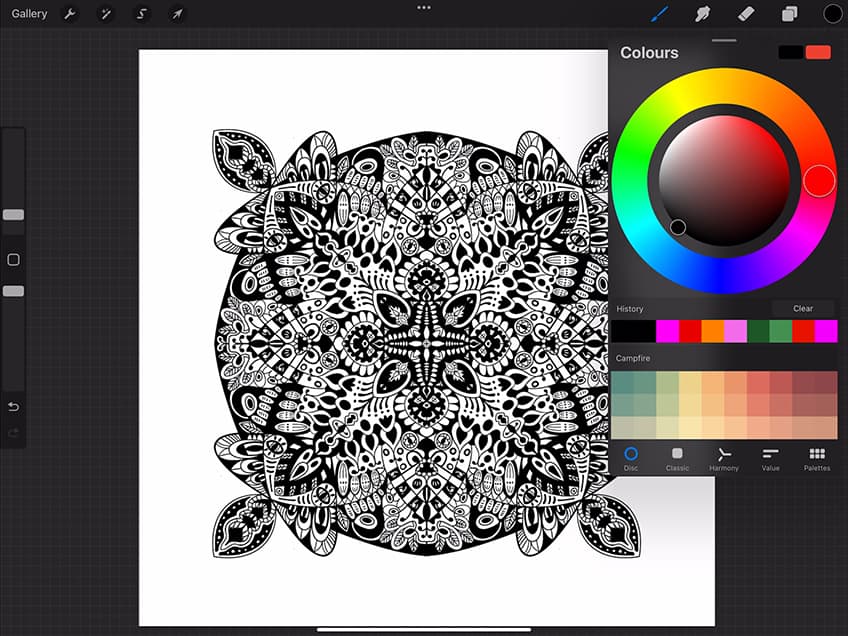The image size is (848, 636).
Task: Open the Gallery
Action: pyautogui.click(x=29, y=14)
